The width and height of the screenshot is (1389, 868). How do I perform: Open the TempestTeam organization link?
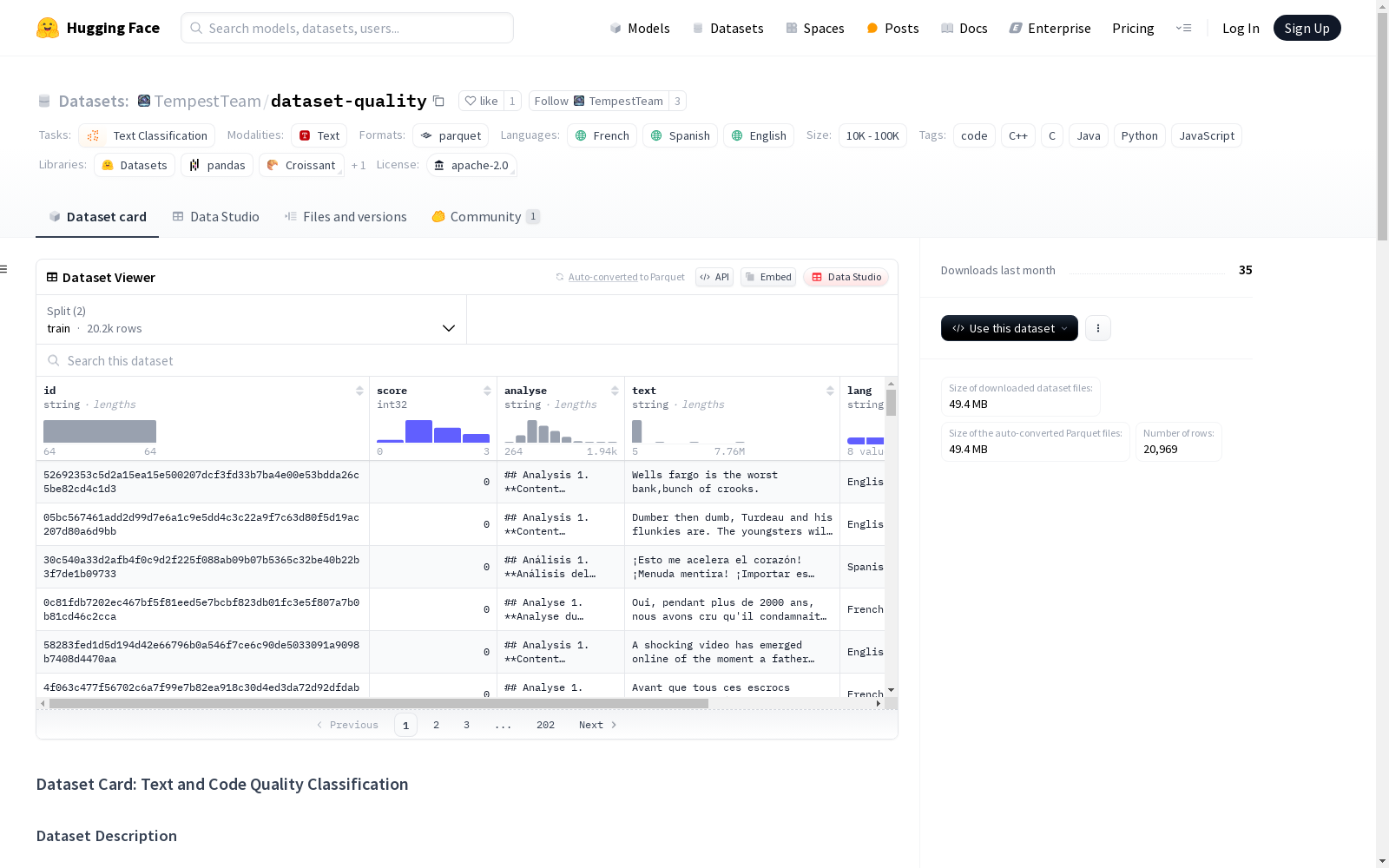tap(207, 101)
